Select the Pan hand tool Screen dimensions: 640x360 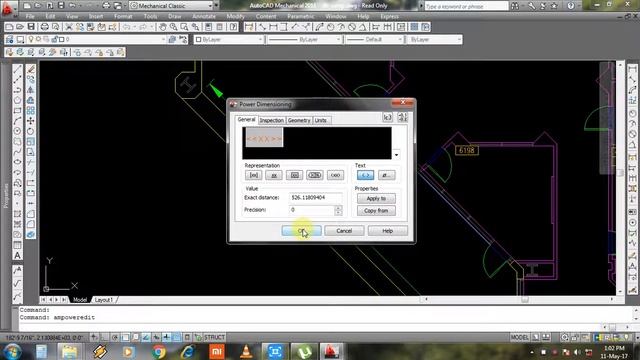pyautogui.click(x=162, y=27)
